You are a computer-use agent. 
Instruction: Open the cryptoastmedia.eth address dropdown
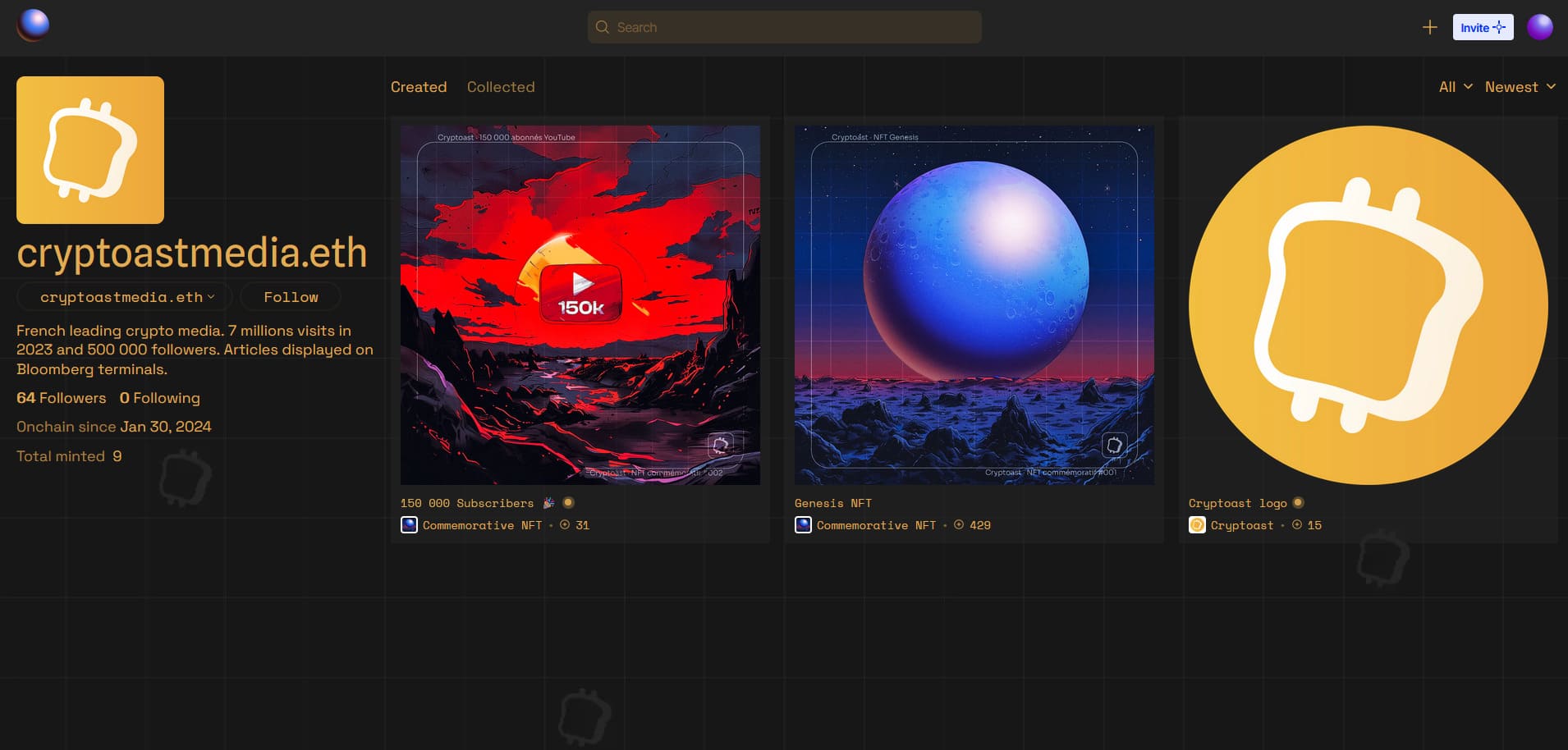124,297
